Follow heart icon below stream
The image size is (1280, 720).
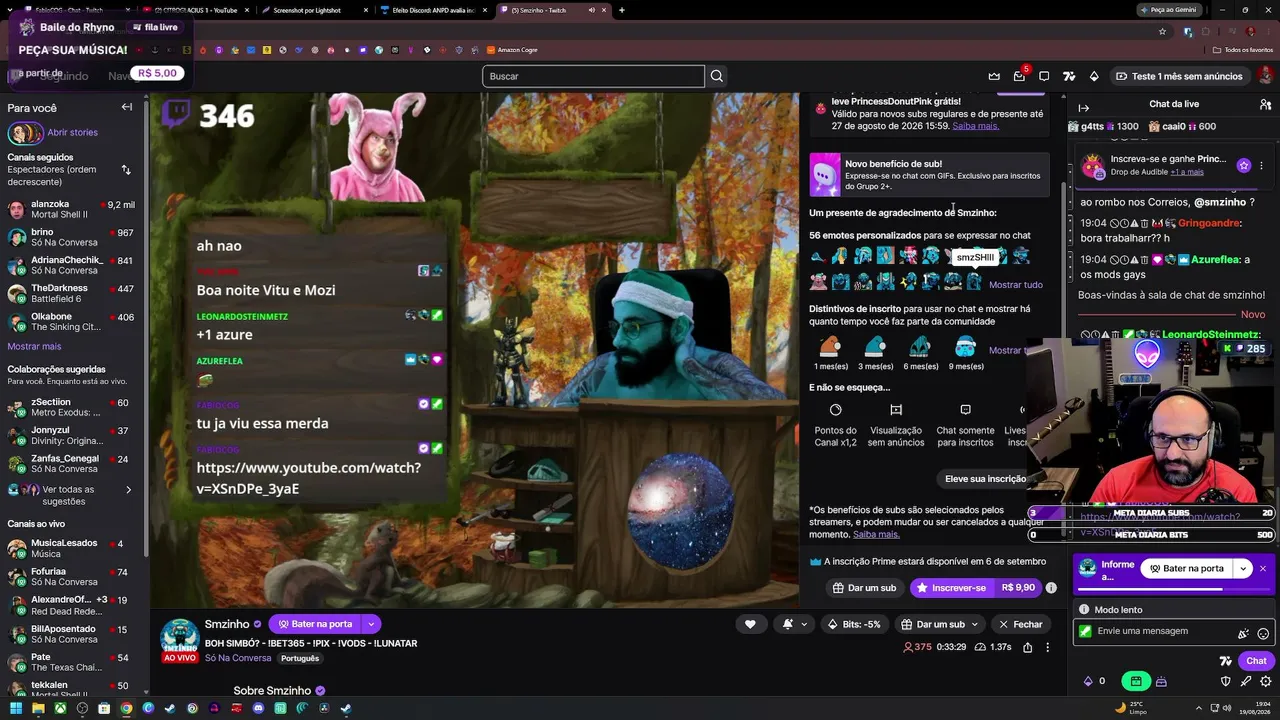click(750, 624)
